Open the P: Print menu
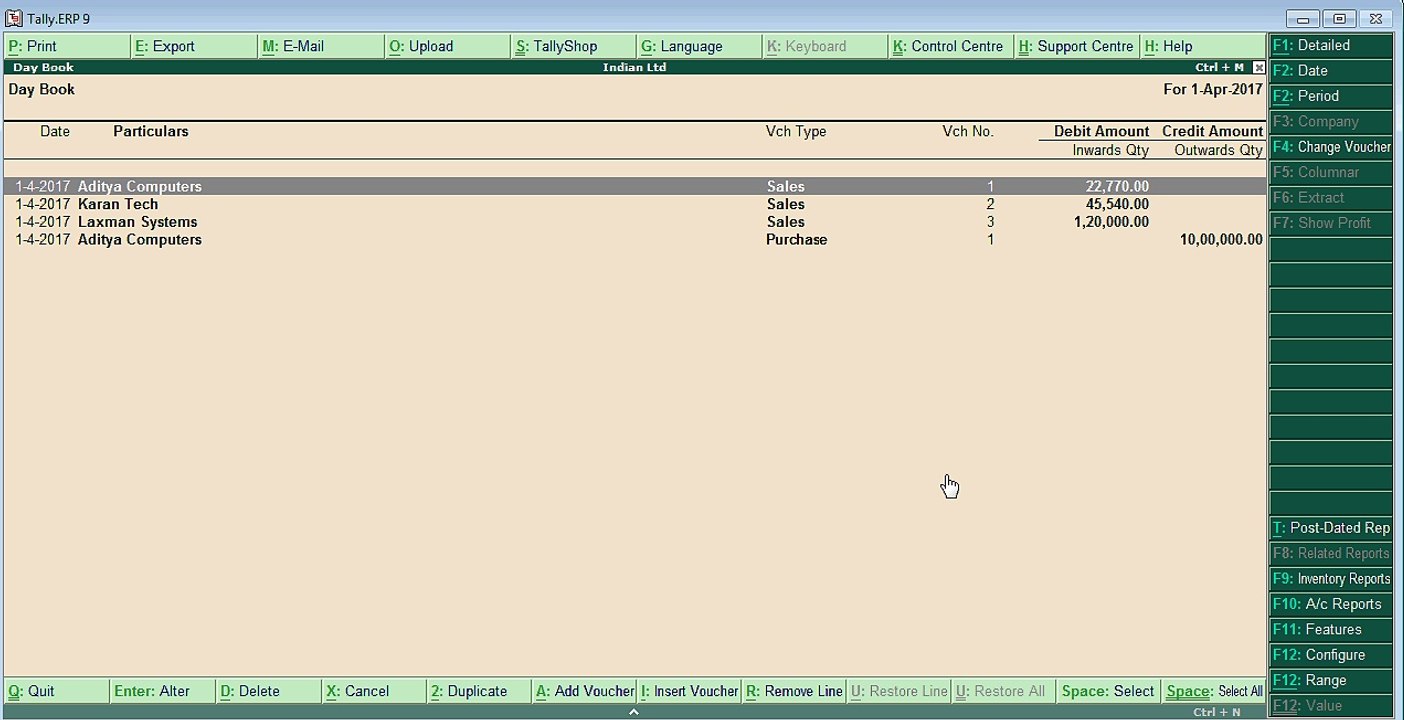This screenshot has height=720, width=1404. pyautogui.click(x=67, y=46)
